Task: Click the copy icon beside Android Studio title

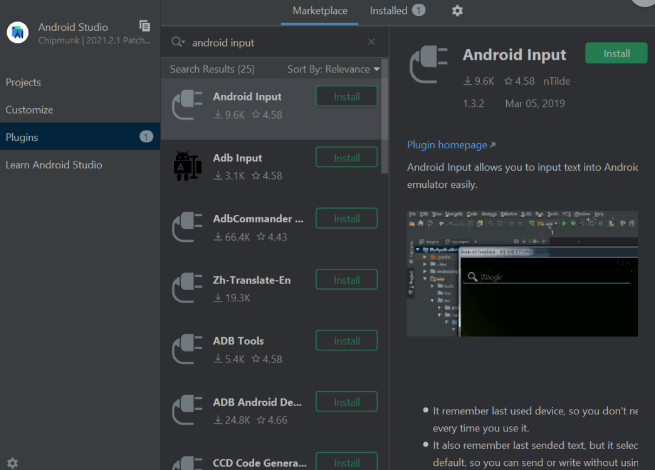Action: point(145,26)
